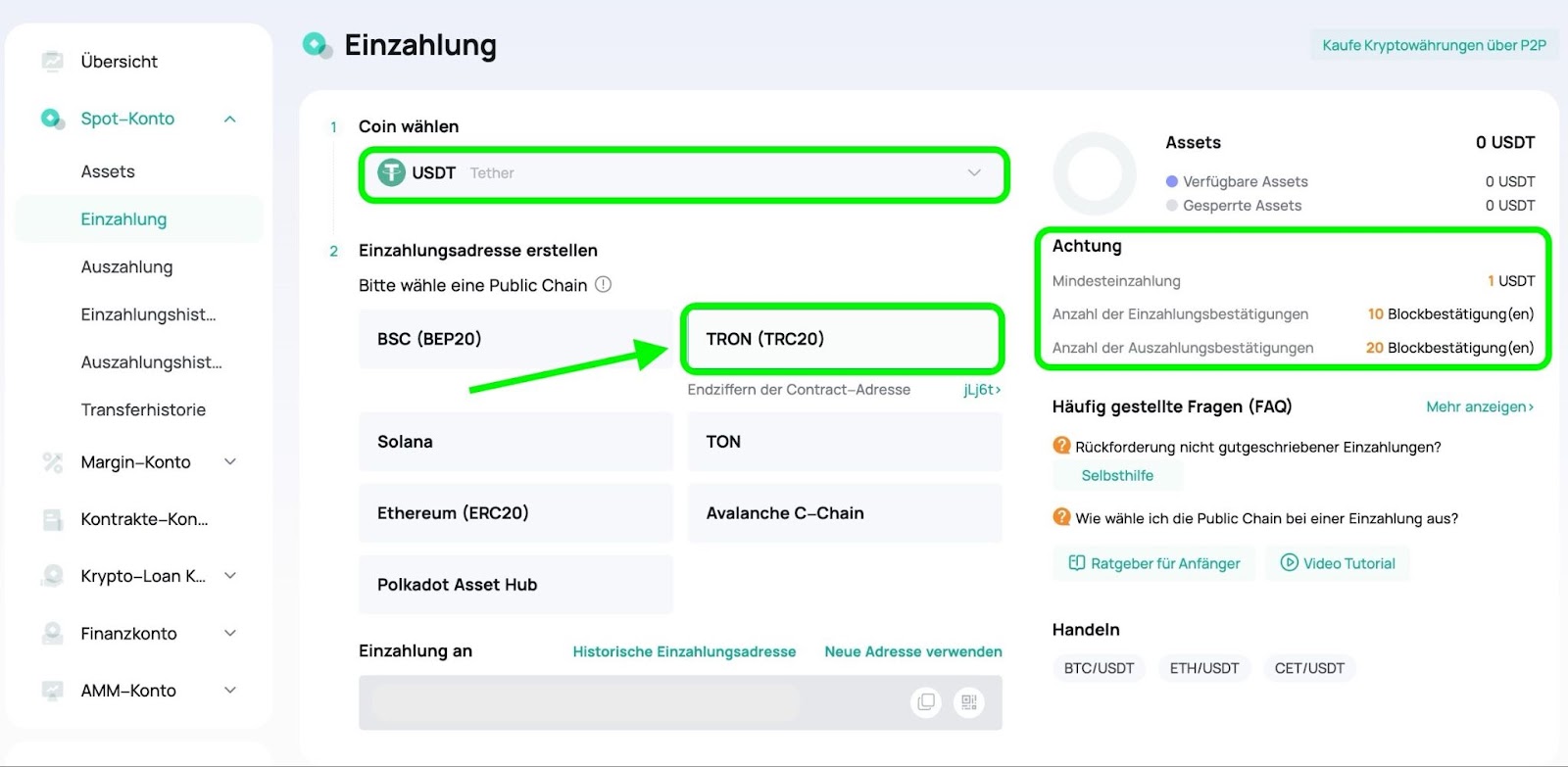
Task: Select the Solana chain
Action: [515, 442]
